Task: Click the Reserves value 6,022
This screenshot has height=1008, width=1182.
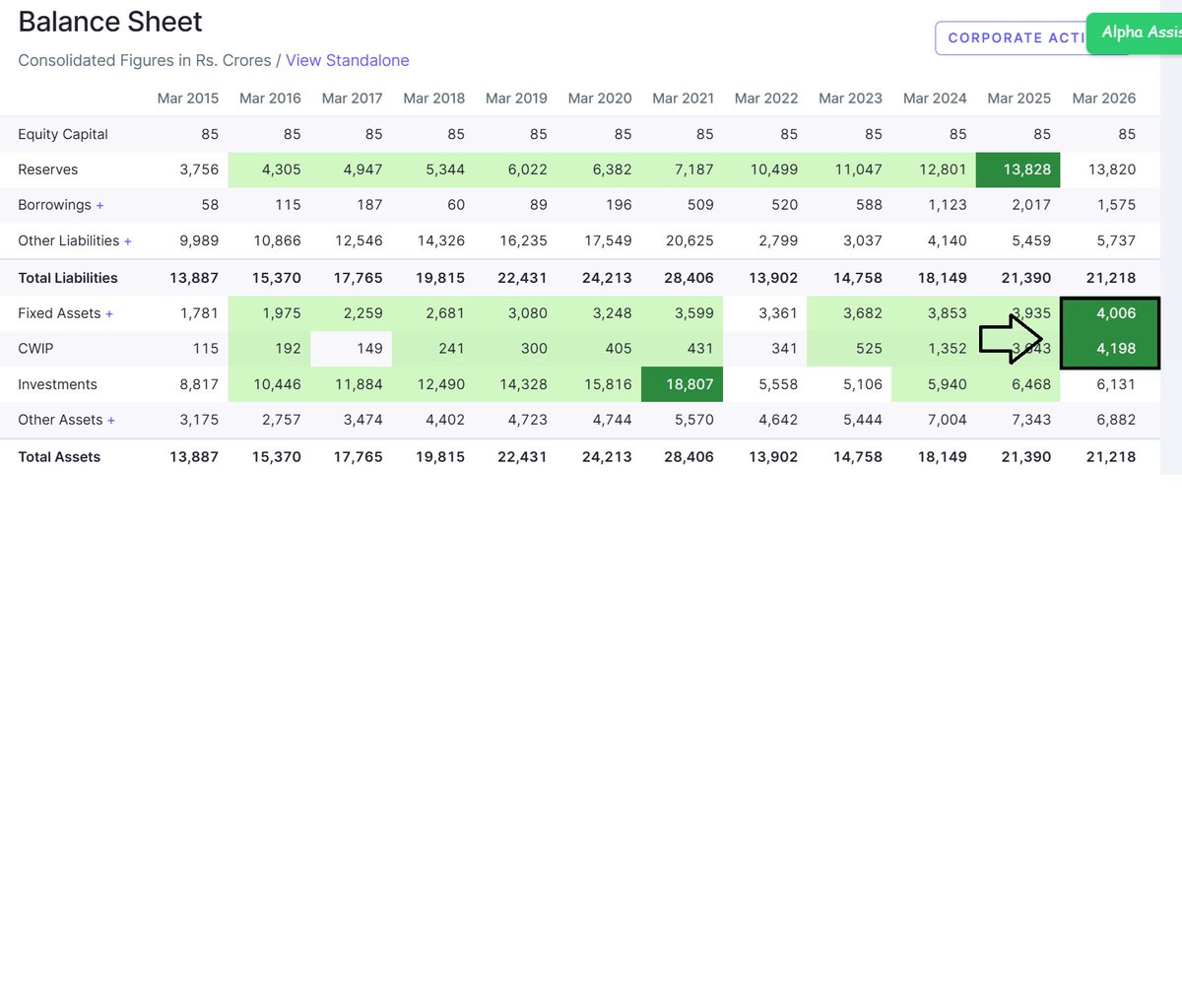Action: [528, 169]
